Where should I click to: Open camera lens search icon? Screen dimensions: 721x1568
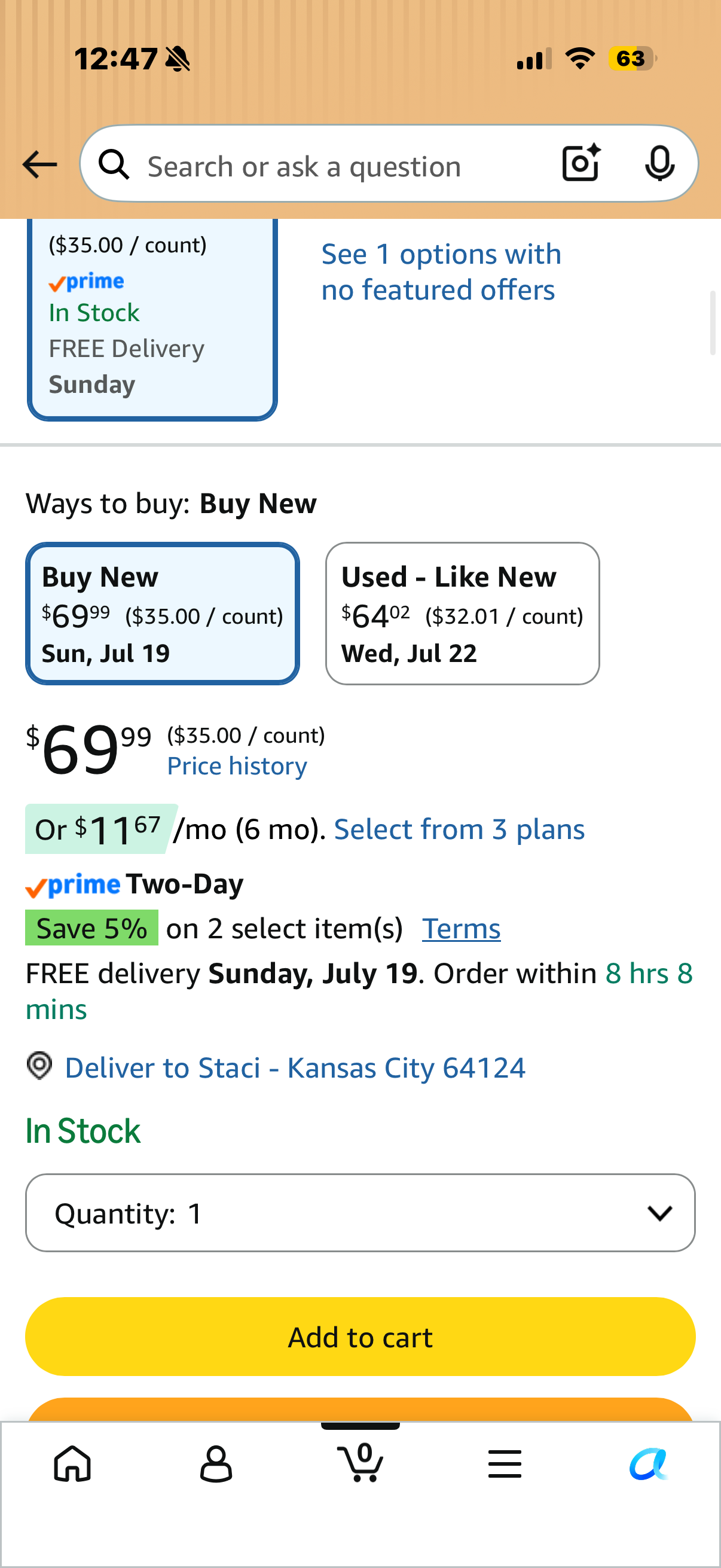[581, 163]
